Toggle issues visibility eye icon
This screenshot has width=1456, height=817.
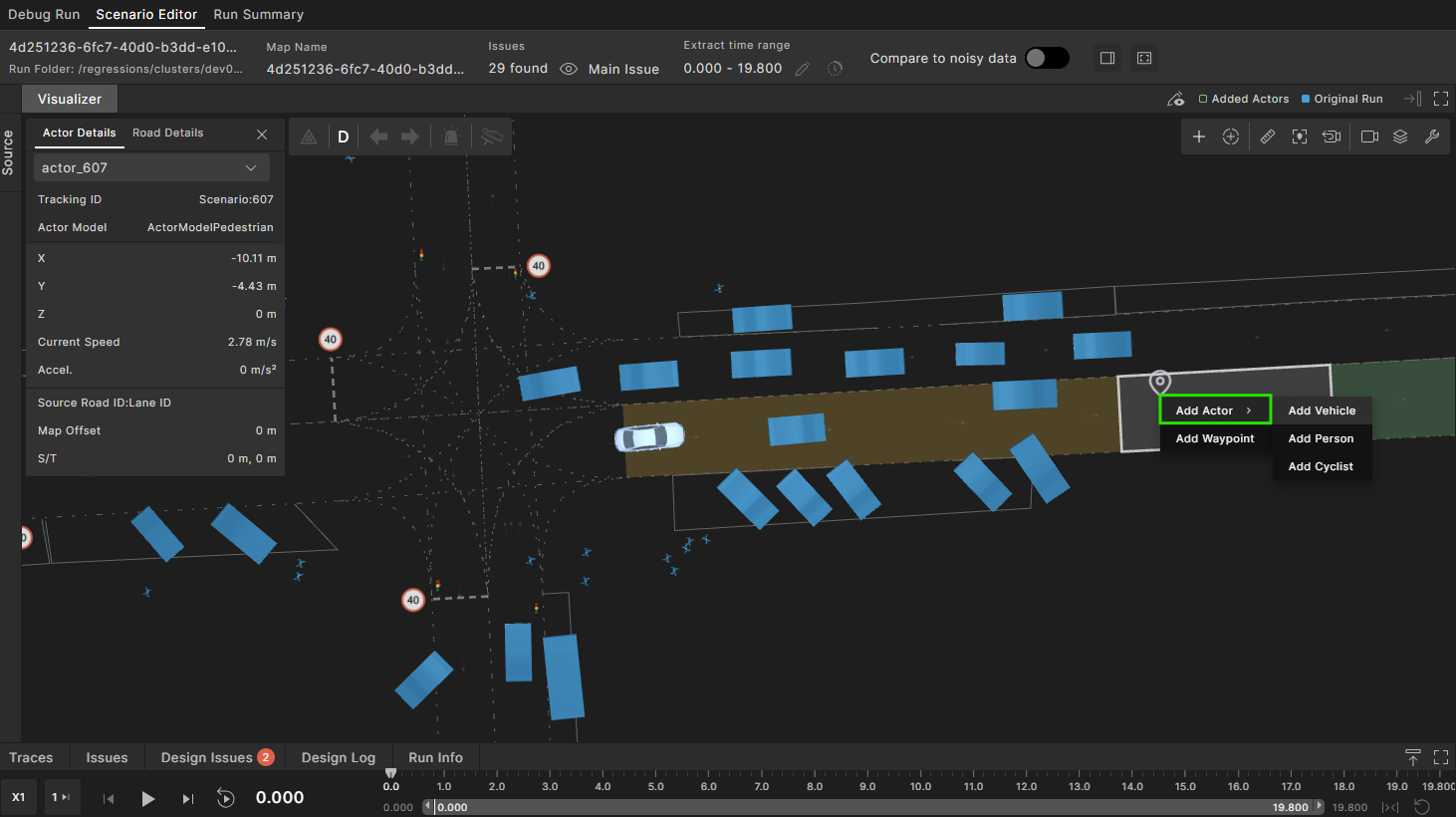tap(569, 69)
